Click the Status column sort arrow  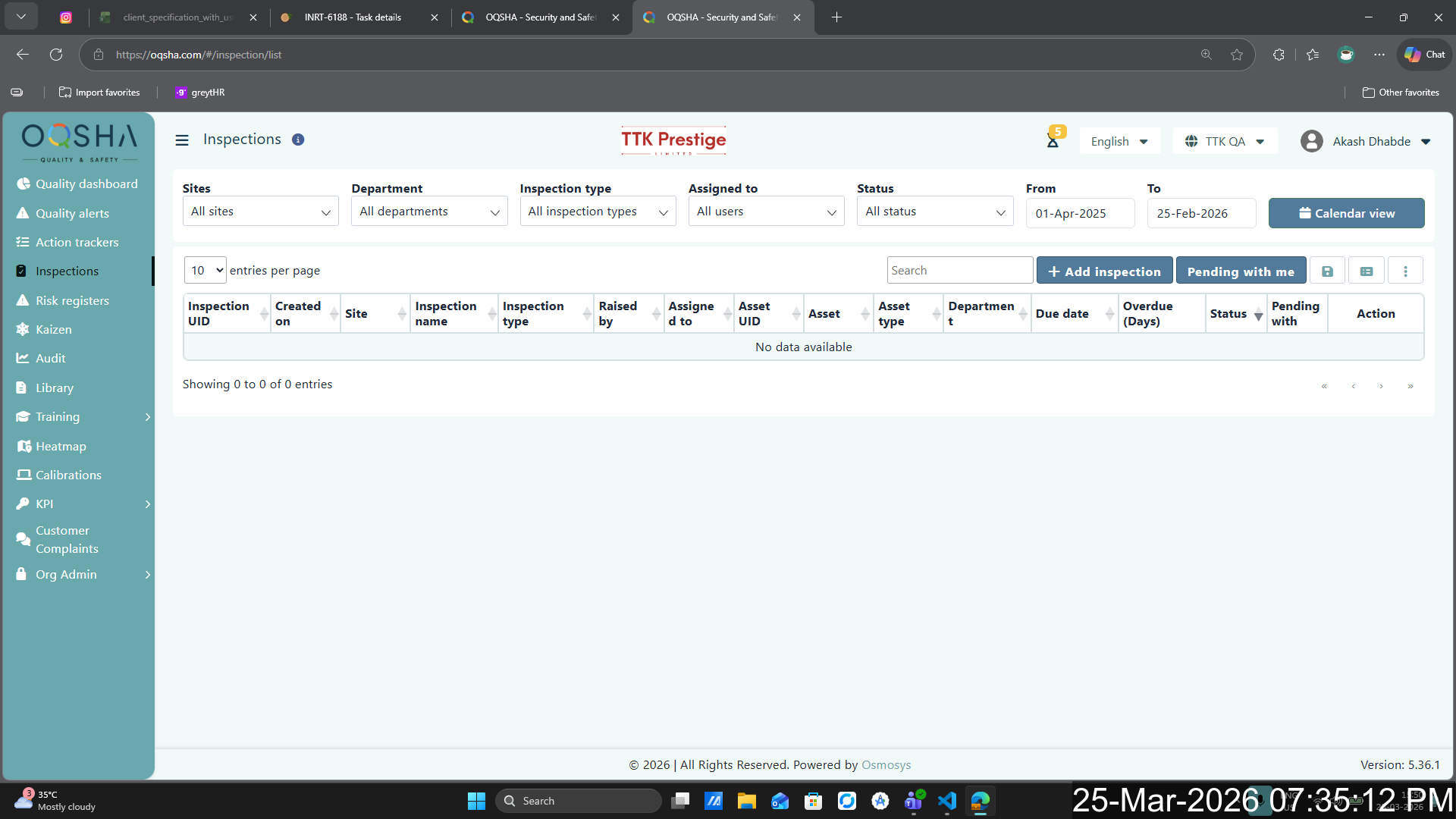[1258, 315]
